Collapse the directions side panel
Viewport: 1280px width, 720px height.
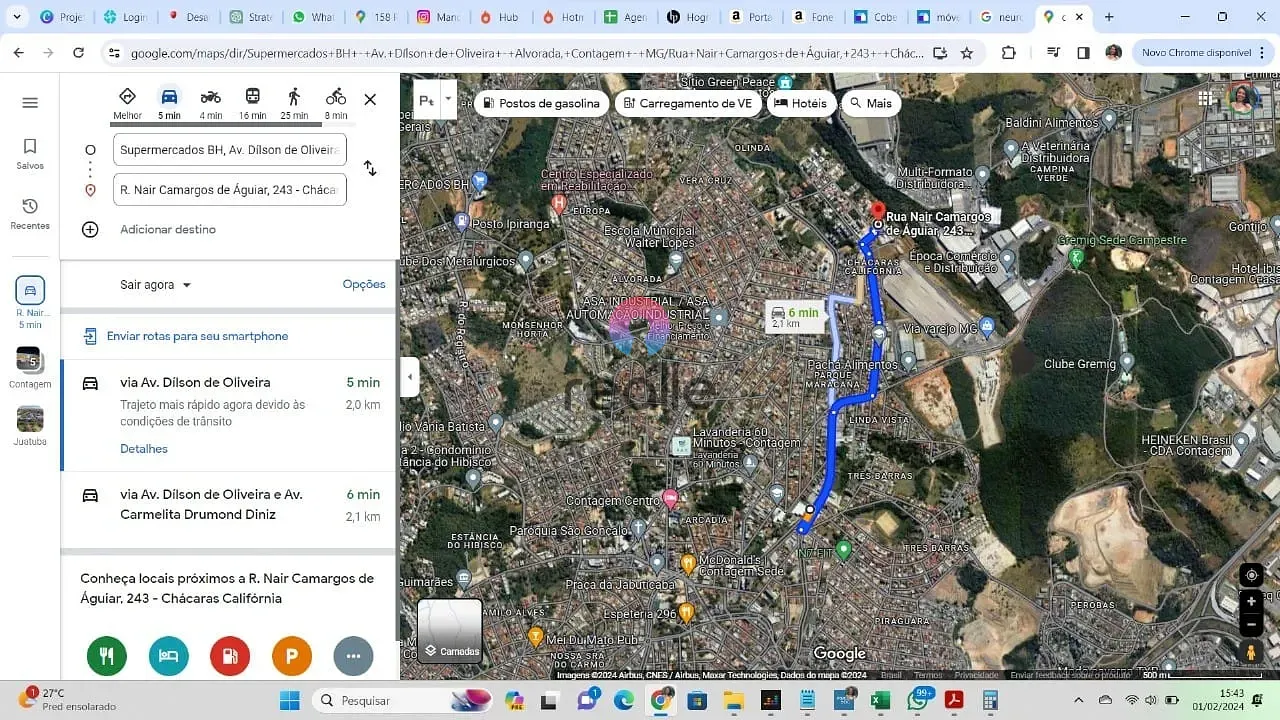(x=409, y=377)
